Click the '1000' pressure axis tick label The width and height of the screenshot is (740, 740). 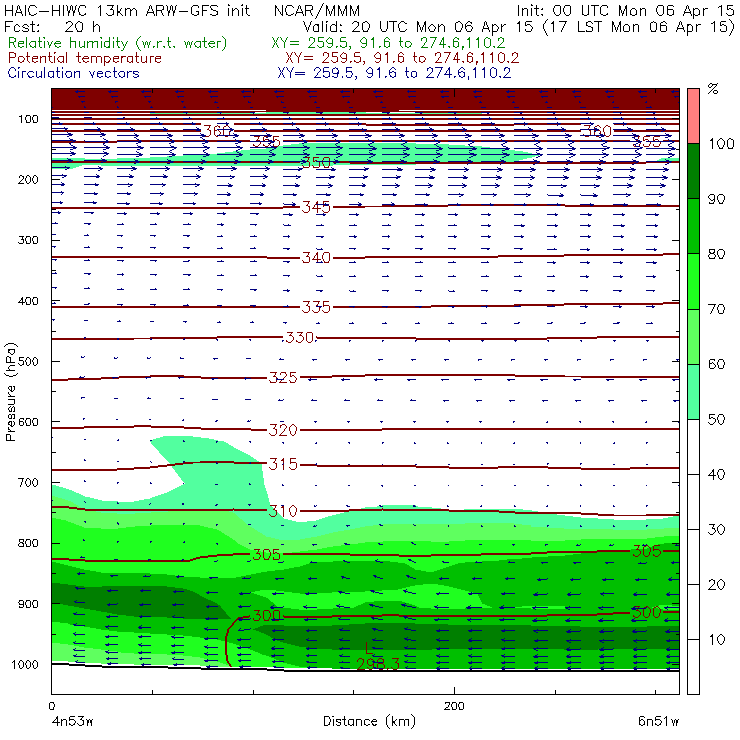(25, 664)
